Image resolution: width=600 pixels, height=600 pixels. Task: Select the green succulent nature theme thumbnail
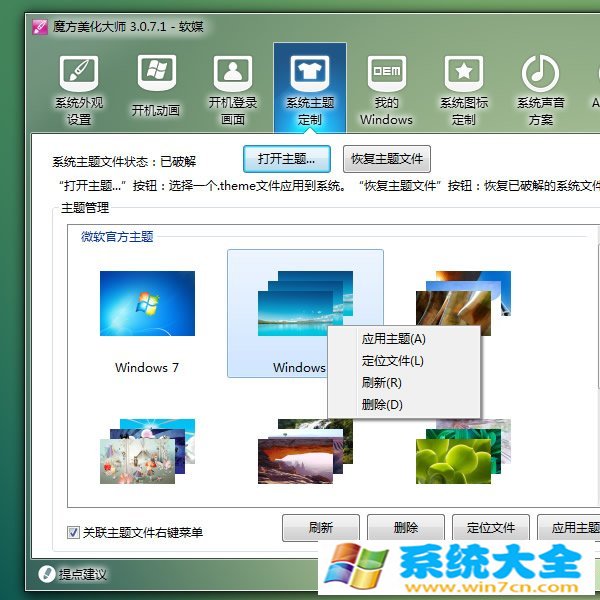click(463, 451)
